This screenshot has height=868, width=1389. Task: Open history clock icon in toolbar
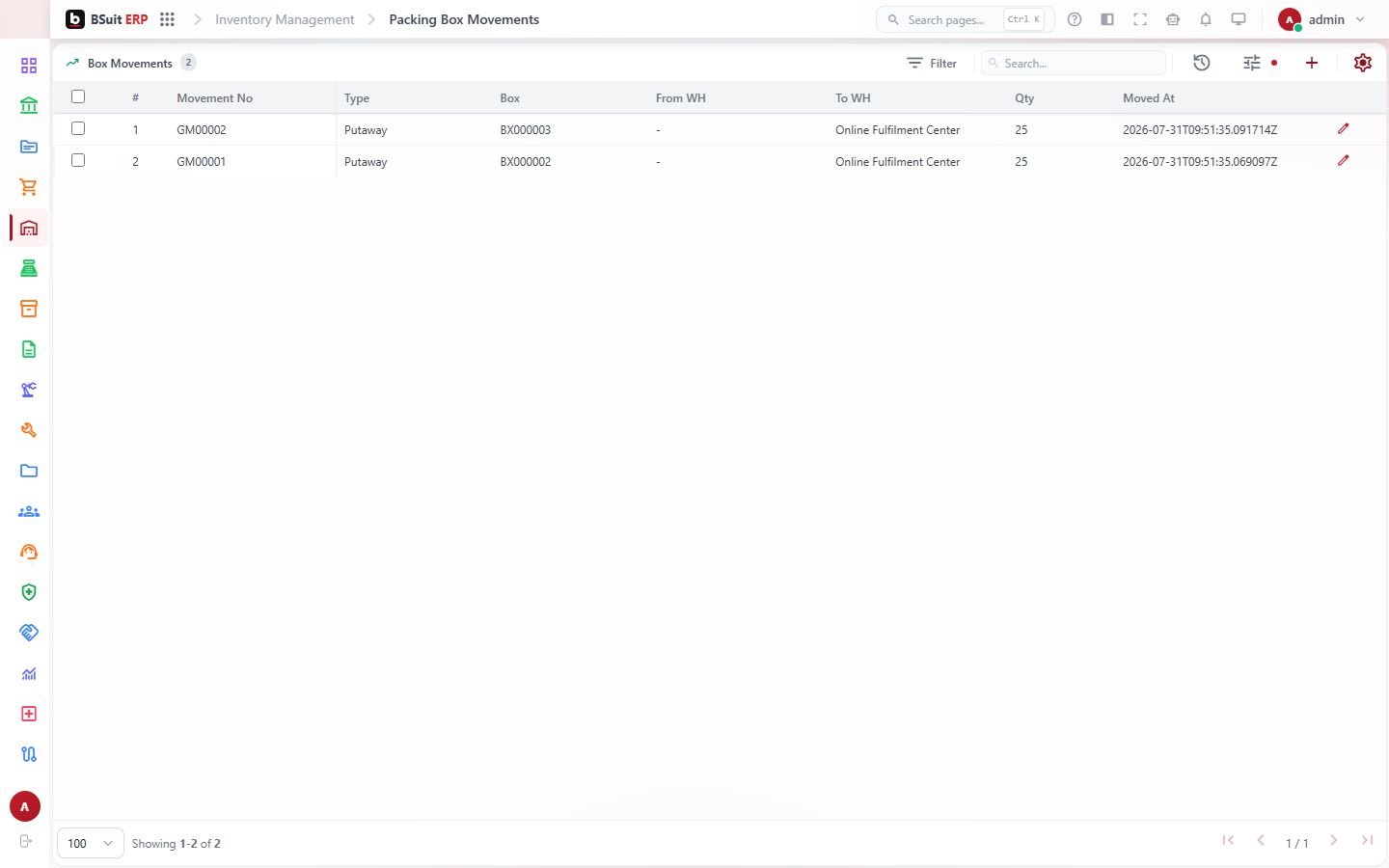1202,63
